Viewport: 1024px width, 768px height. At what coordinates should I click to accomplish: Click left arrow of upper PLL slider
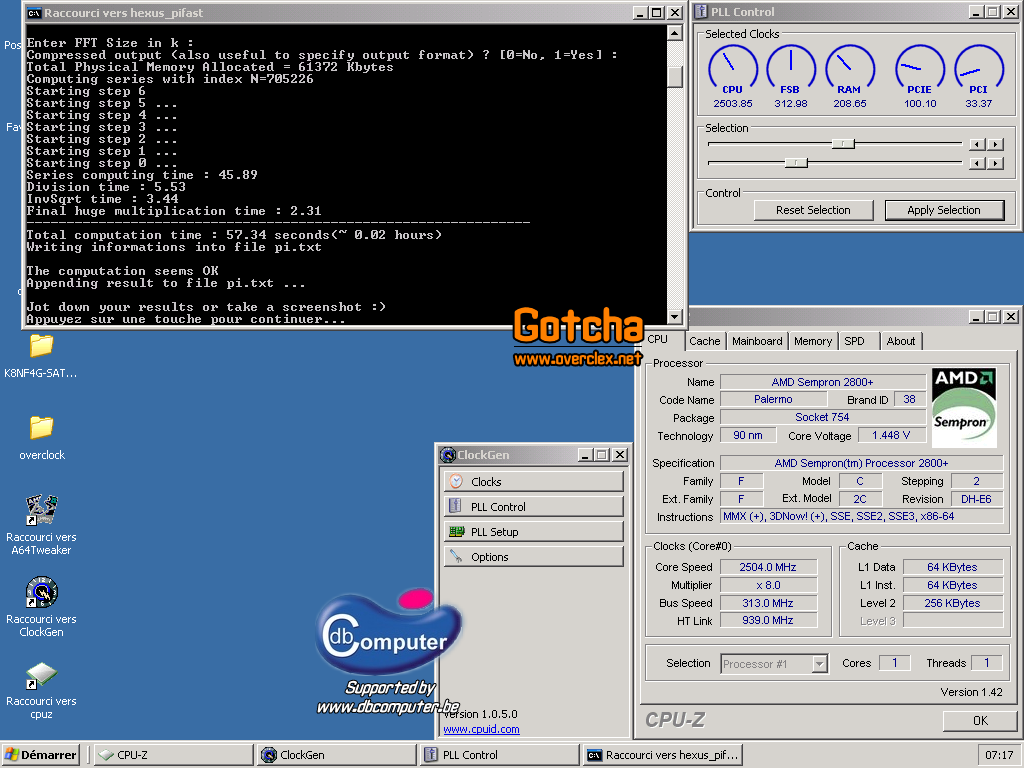coord(977,144)
